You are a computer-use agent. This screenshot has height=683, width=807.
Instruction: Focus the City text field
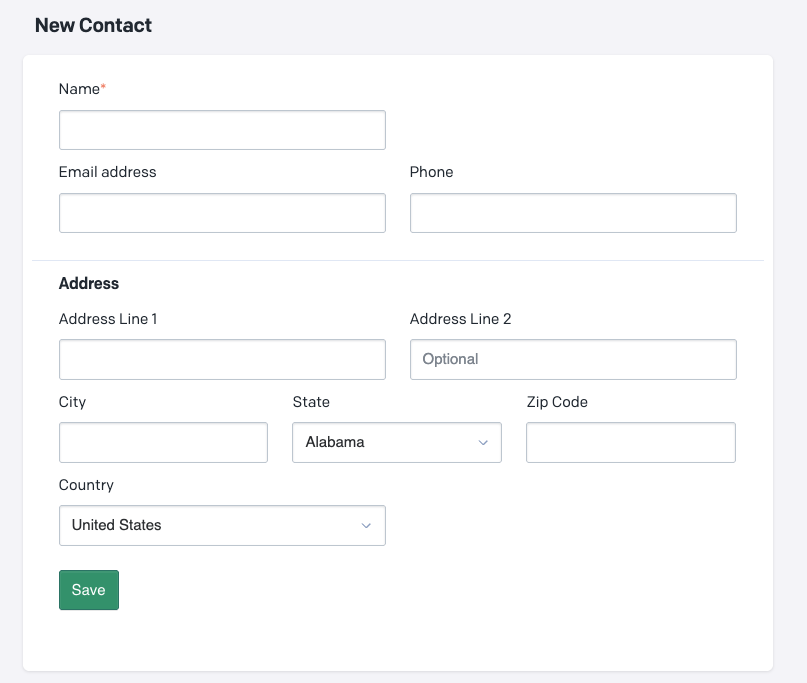(163, 442)
